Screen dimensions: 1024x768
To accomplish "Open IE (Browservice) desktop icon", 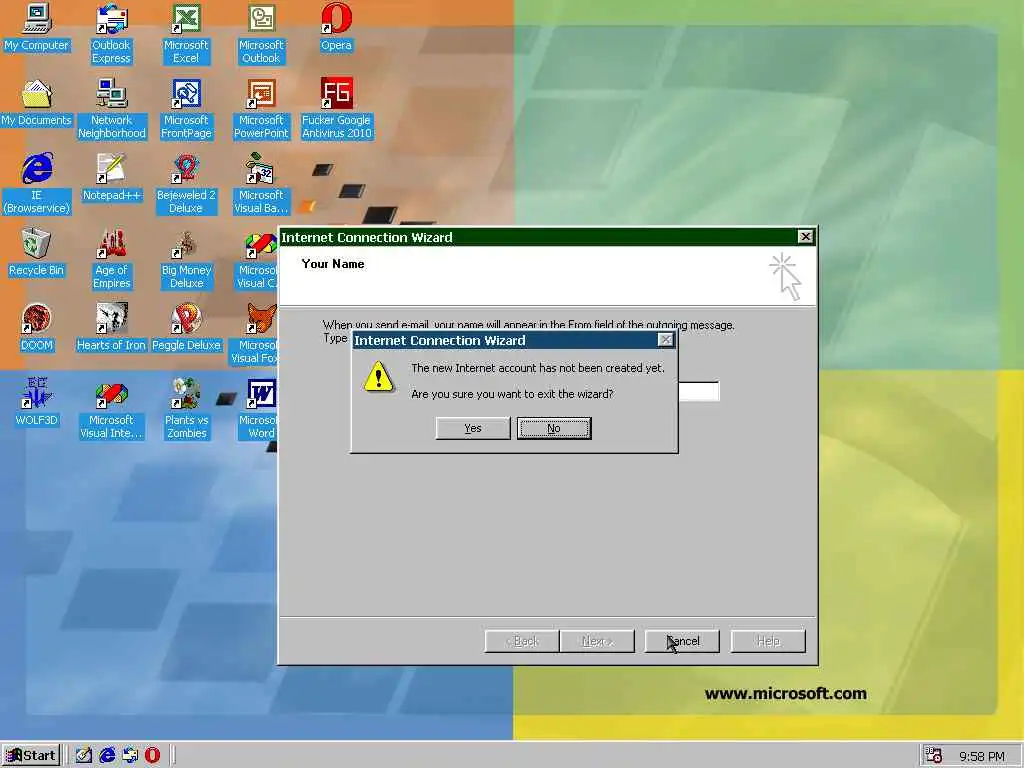I will (x=37, y=184).
